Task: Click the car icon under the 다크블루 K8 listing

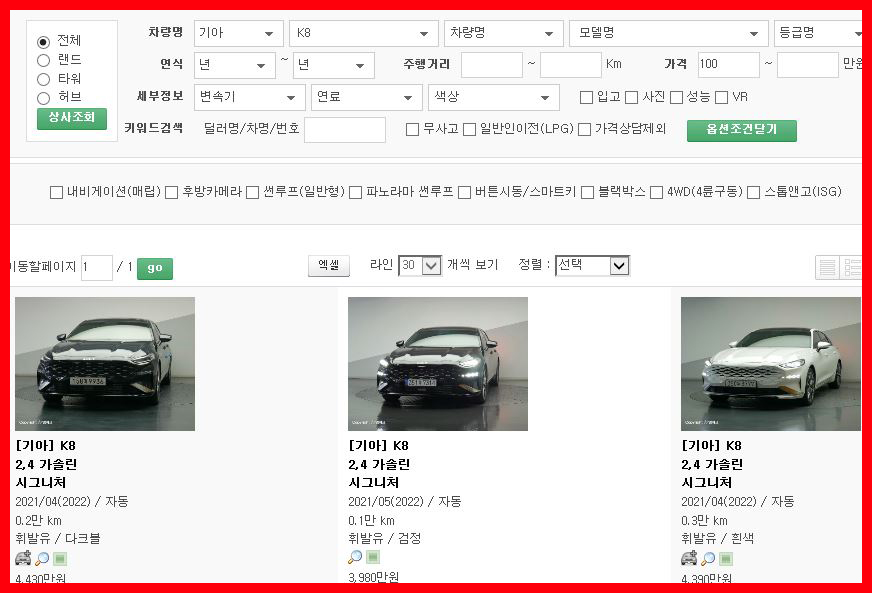Action: click(23, 557)
